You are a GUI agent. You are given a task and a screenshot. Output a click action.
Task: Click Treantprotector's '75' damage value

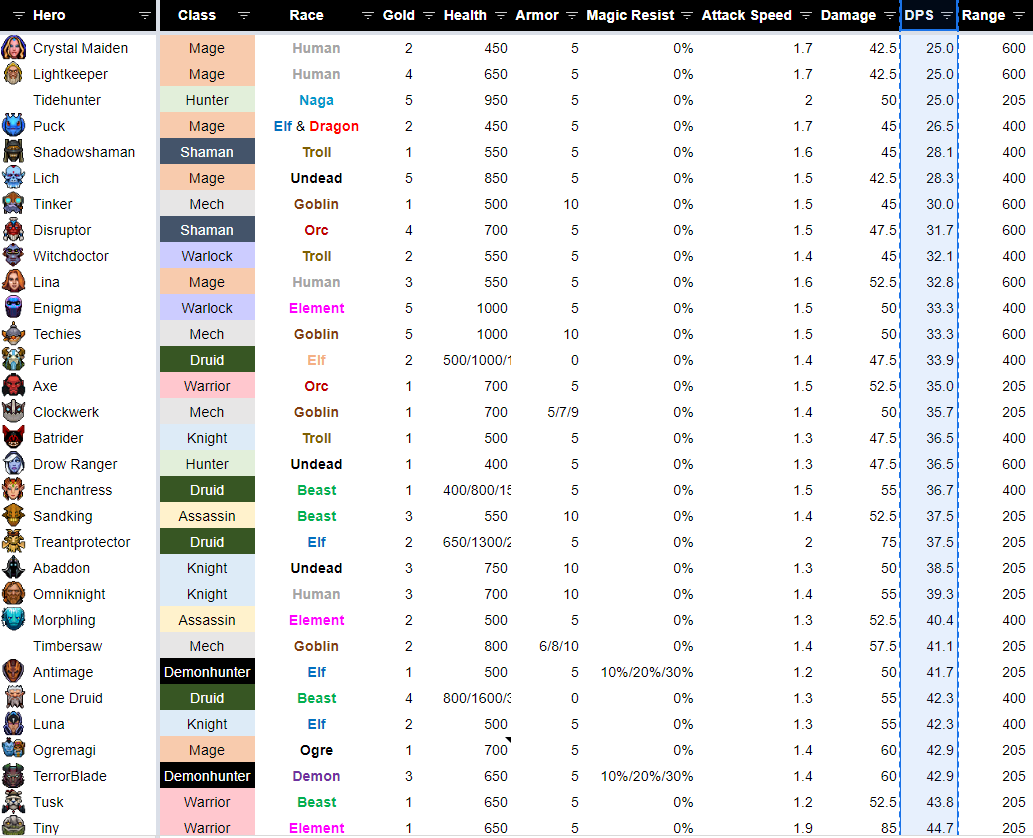pos(889,542)
